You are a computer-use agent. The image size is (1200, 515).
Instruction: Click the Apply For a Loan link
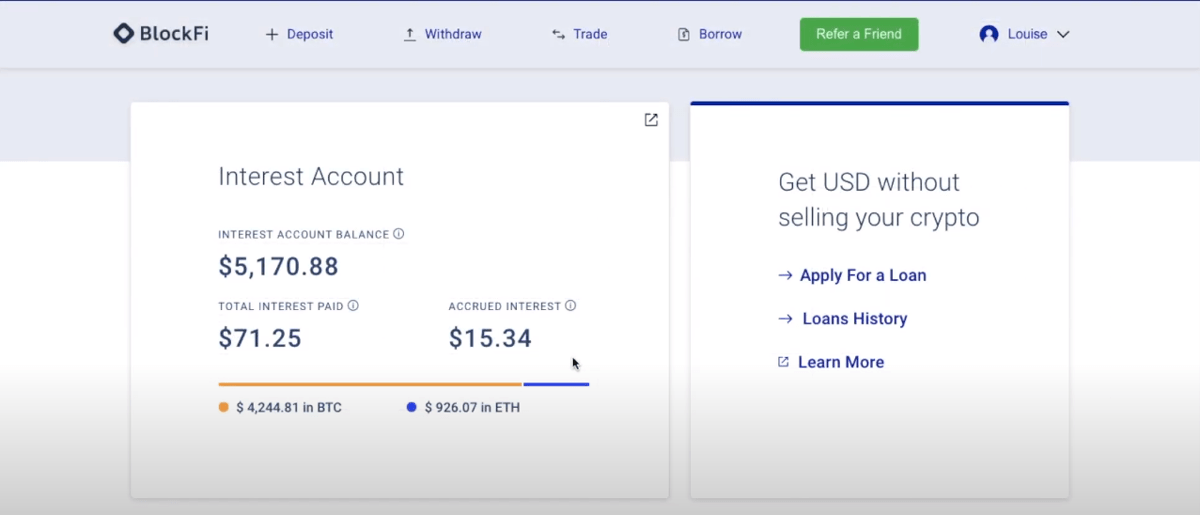(x=852, y=275)
